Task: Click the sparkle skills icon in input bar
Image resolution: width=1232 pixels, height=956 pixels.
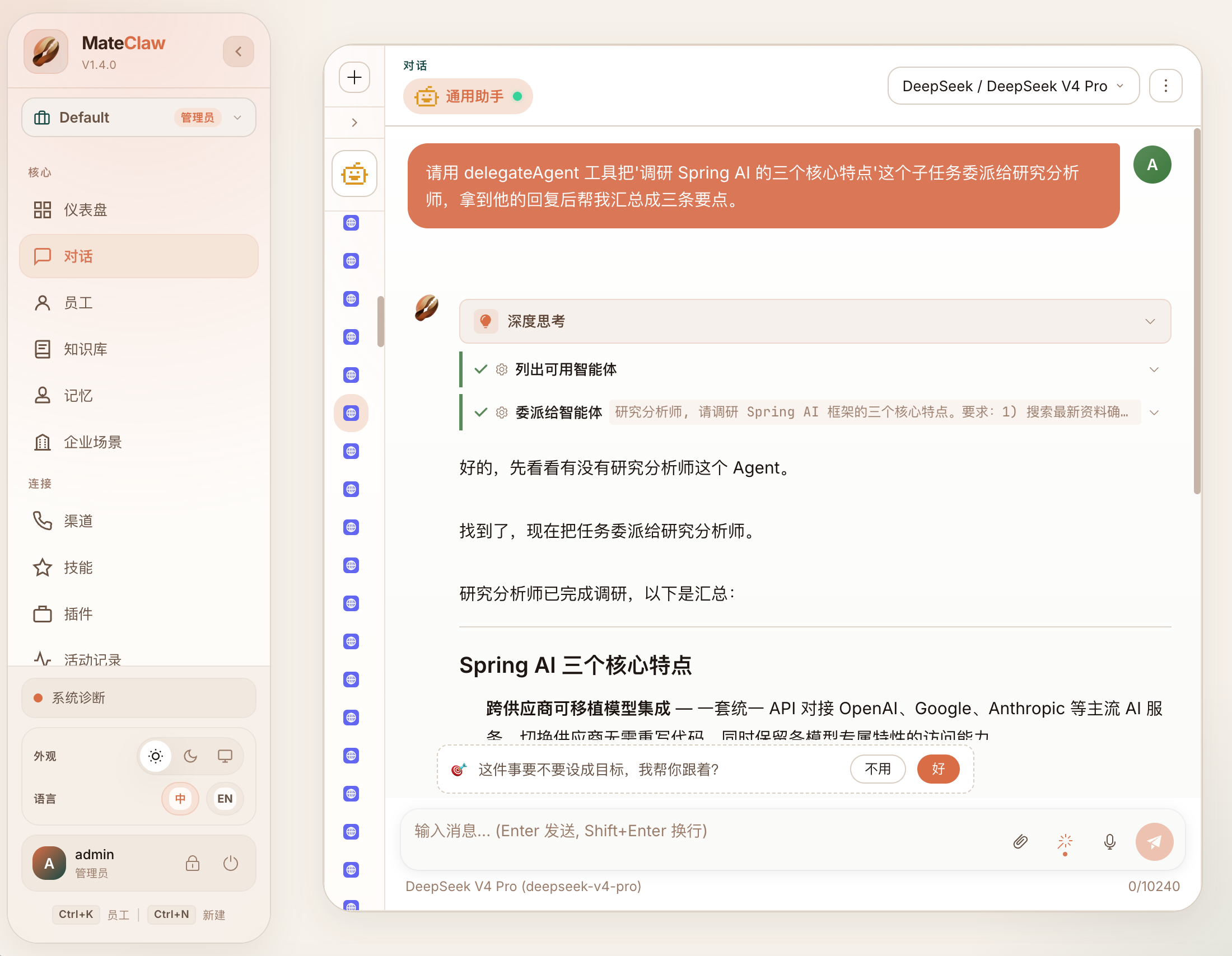Action: [x=1065, y=841]
